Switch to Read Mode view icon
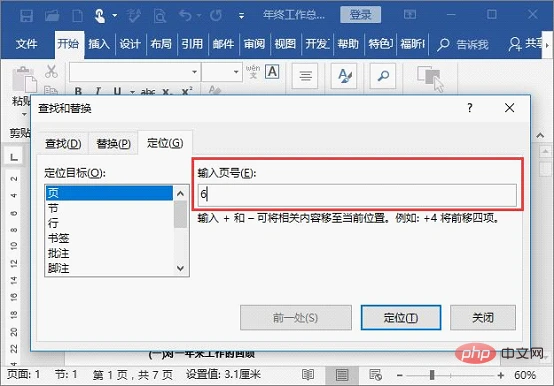 [308, 375]
